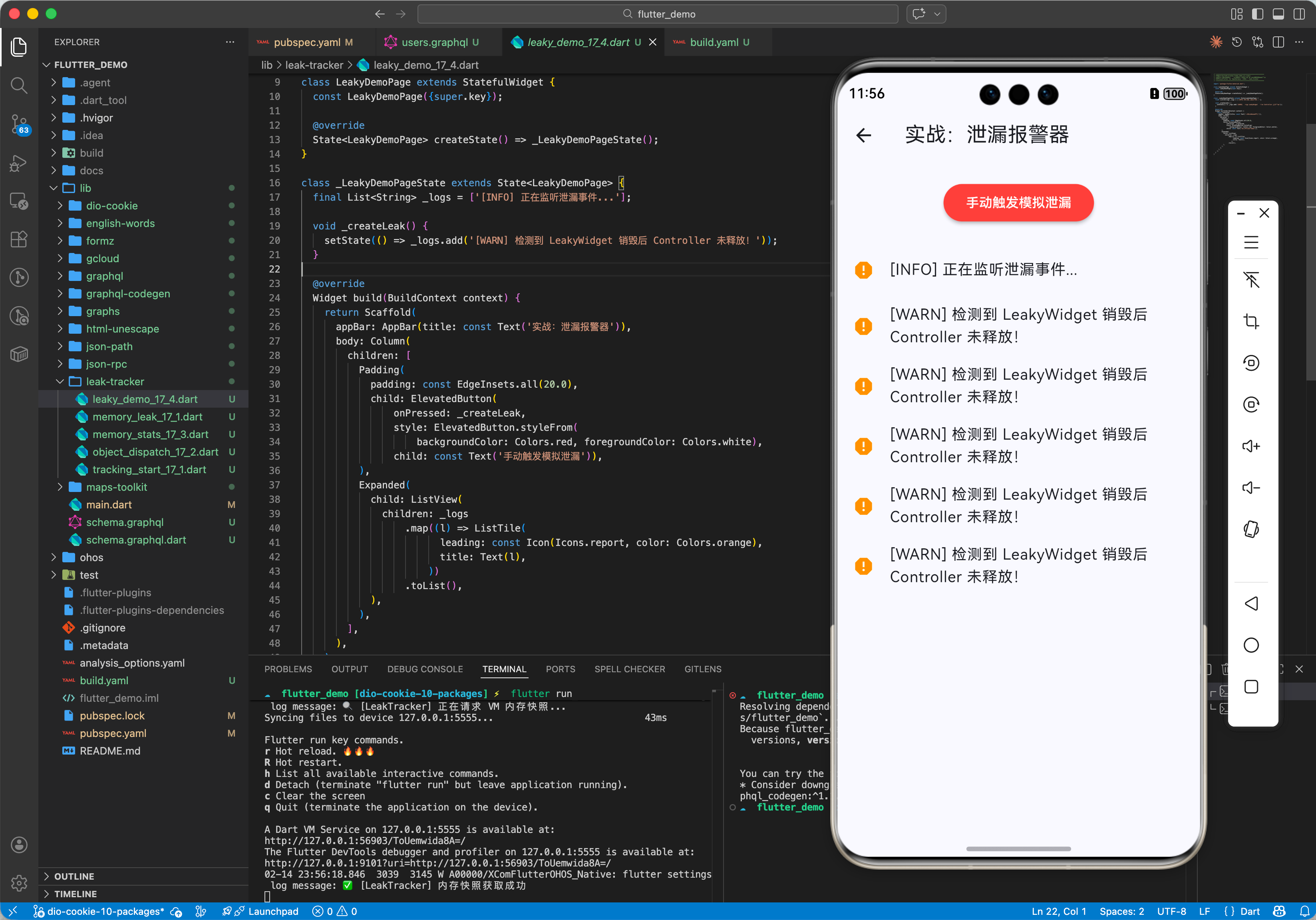Toggle the secondary side bar layout button

[x=1299, y=14]
